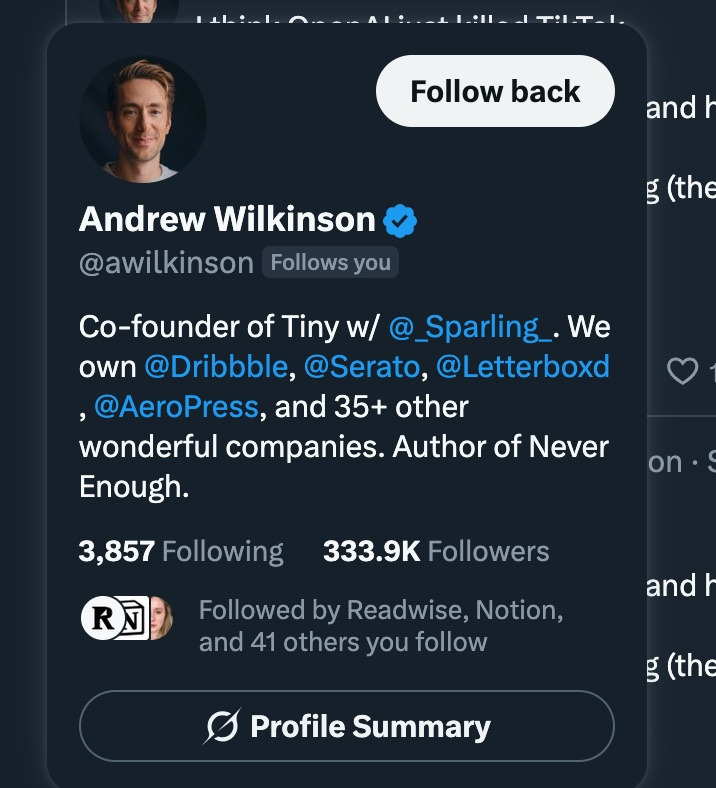The image size is (716, 788).
Task: Click the Andrew Wilkinson display name
Action: [x=227, y=220]
